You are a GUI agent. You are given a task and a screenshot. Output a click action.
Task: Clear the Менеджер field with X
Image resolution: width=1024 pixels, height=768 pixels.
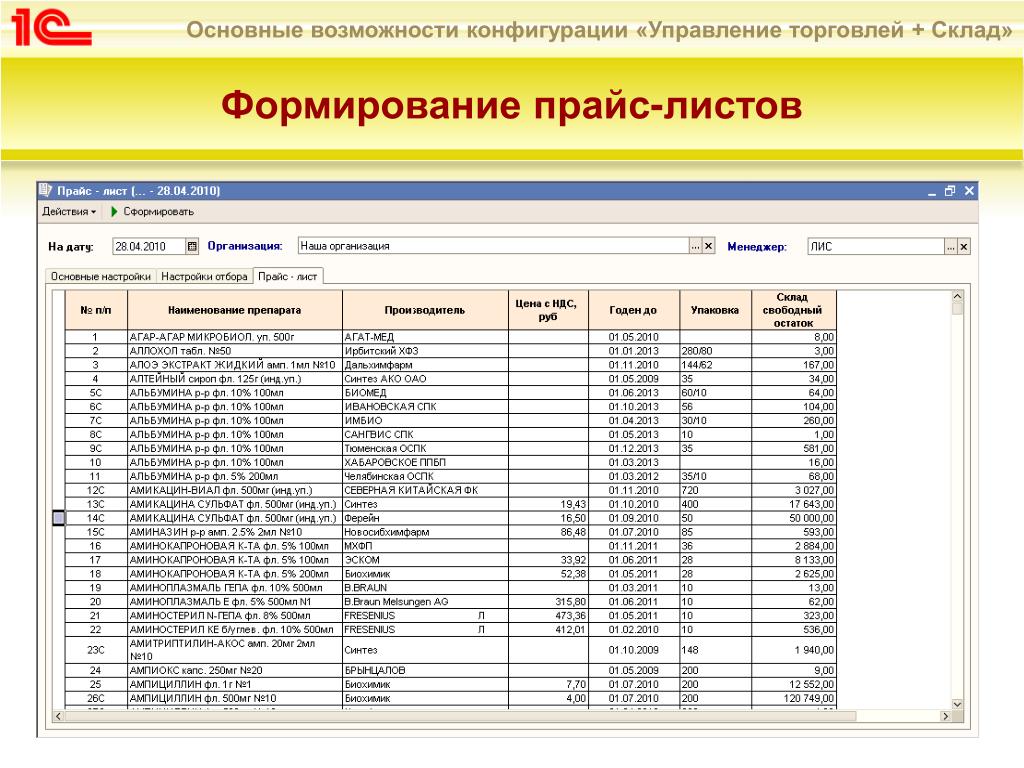tap(964, 247)
